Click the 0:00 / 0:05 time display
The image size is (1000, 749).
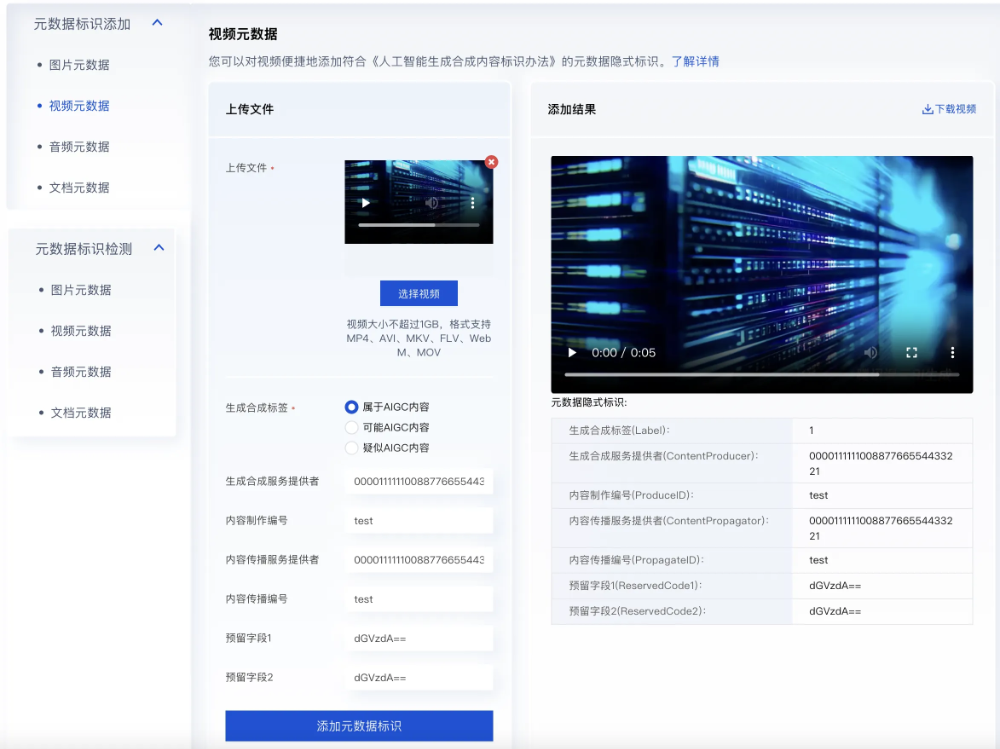click(623, 353)
